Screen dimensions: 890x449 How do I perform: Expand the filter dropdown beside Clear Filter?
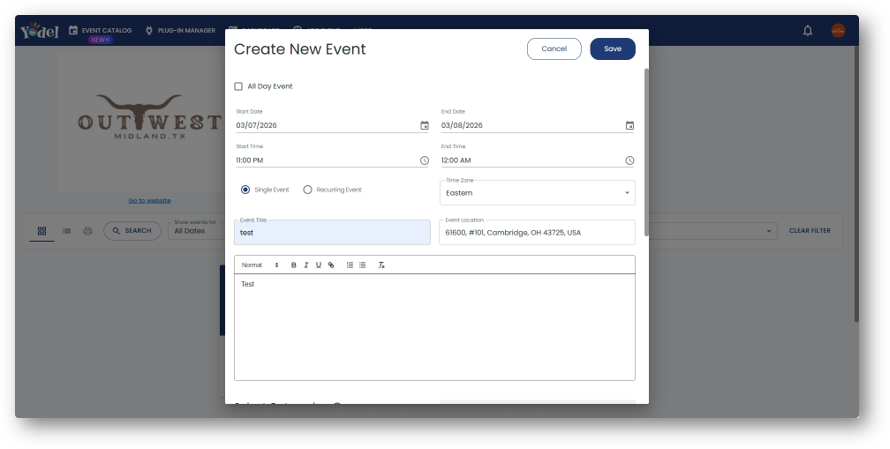pos(769,231)
